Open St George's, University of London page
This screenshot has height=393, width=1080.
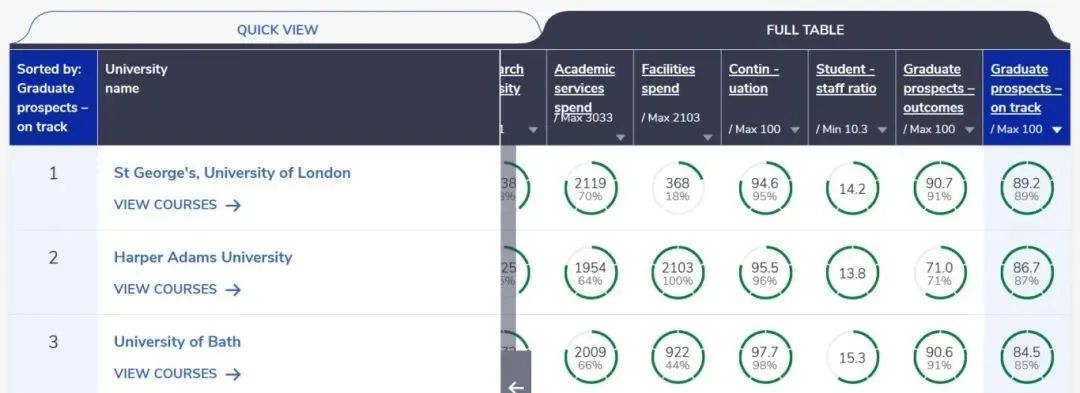[232, 173]
